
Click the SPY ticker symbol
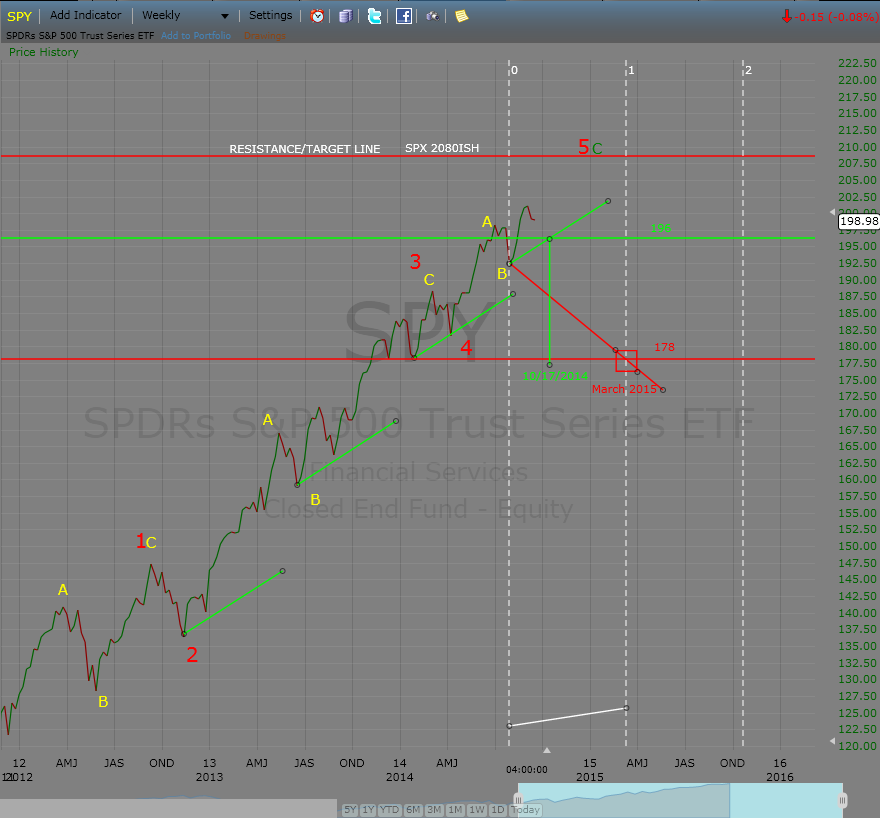(x=19, y=16)
